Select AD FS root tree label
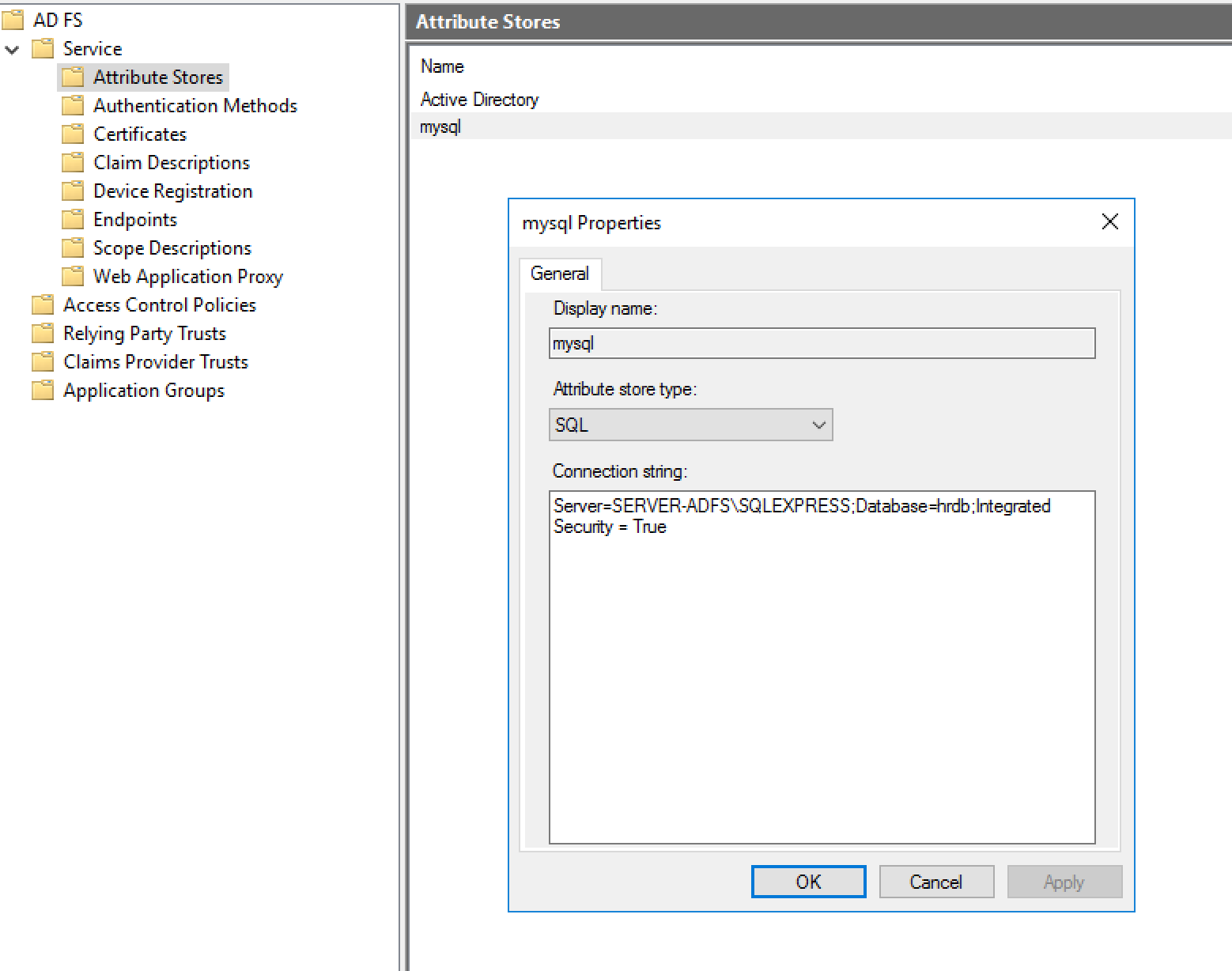This screenshot has height=971, width=1232. pos(58,20)
